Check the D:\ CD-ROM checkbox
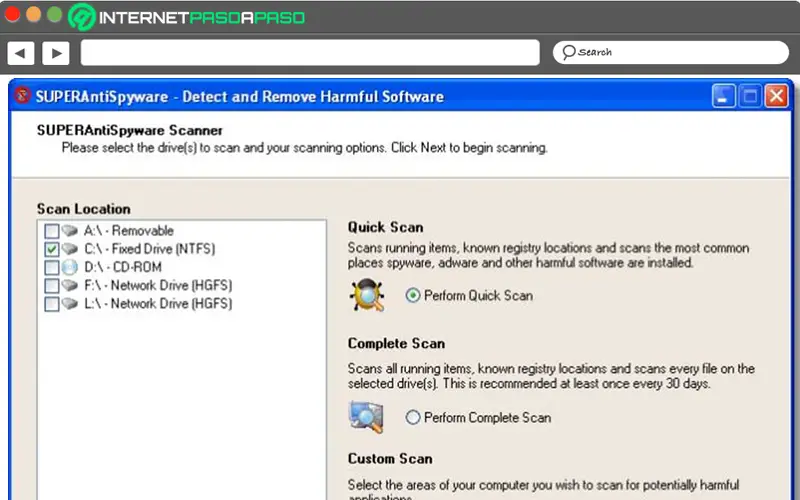 coord(52,267)
